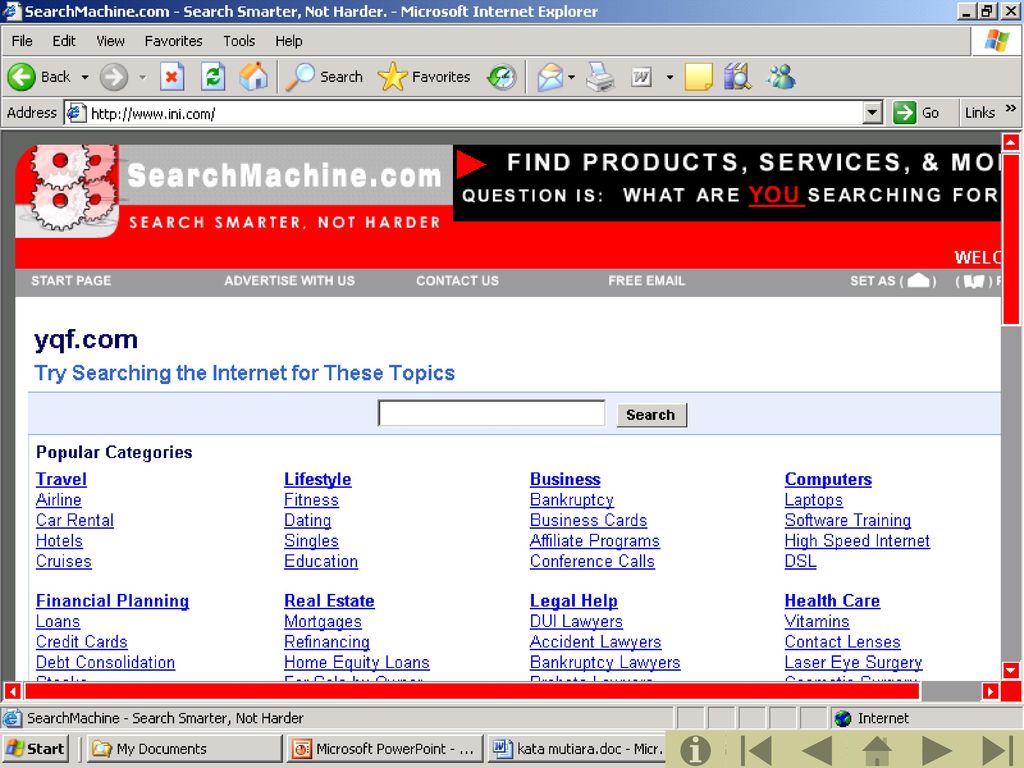Click the bookmark book icon in nav bar
The image size is (1024, 768).
(x=974, y=281)
